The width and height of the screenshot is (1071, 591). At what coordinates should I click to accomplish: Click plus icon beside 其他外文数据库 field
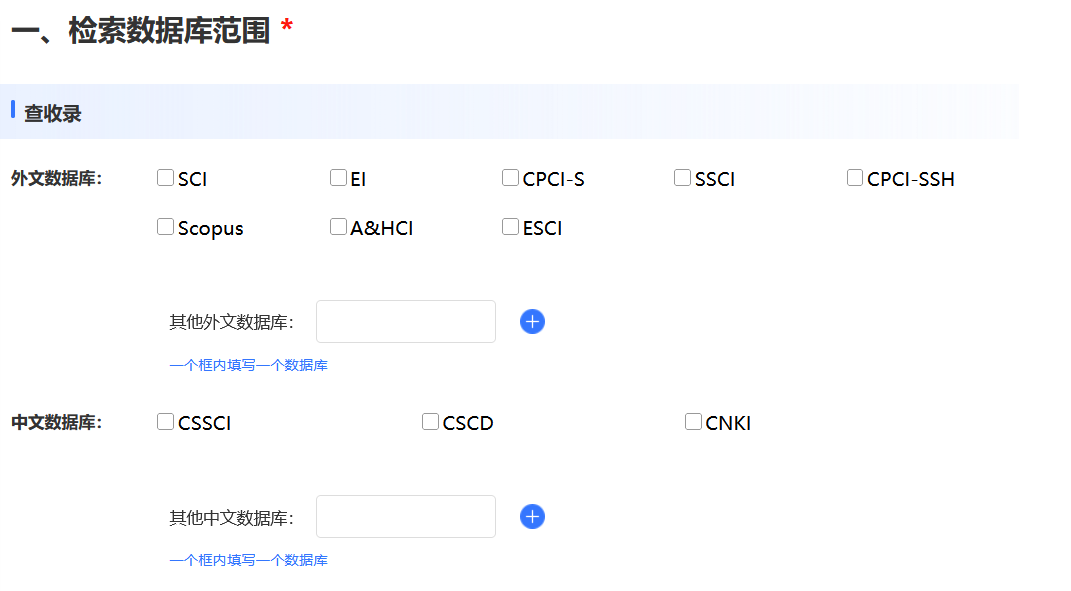[x=532, y=321]
